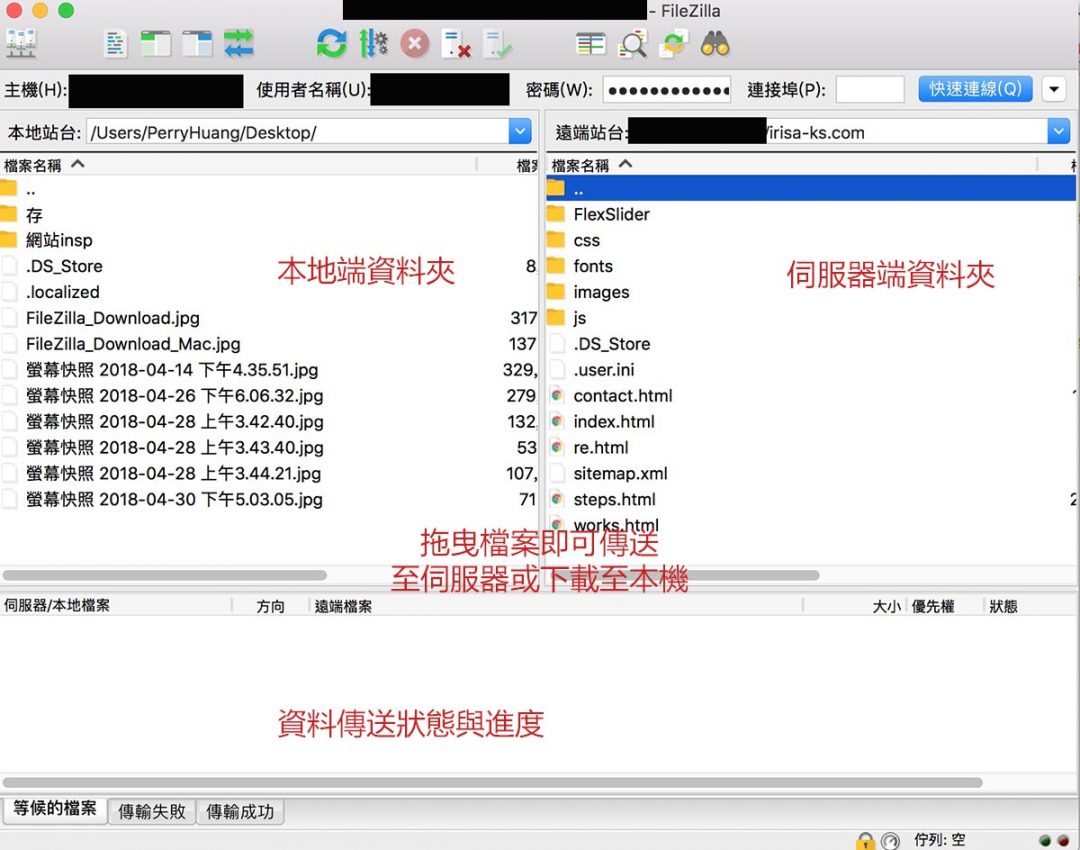Refresh file and folder lists
This screenshot has height=850, width=1080.
[331, 45]
